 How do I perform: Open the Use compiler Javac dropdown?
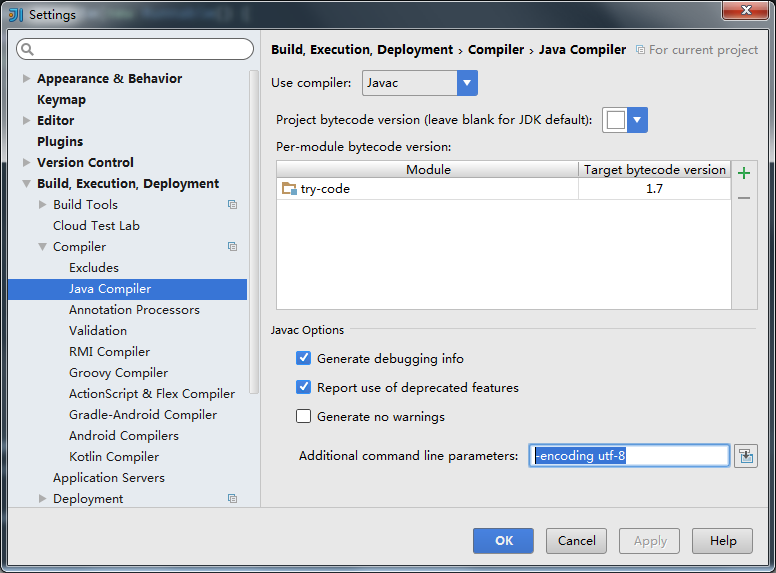pos(467,83)
